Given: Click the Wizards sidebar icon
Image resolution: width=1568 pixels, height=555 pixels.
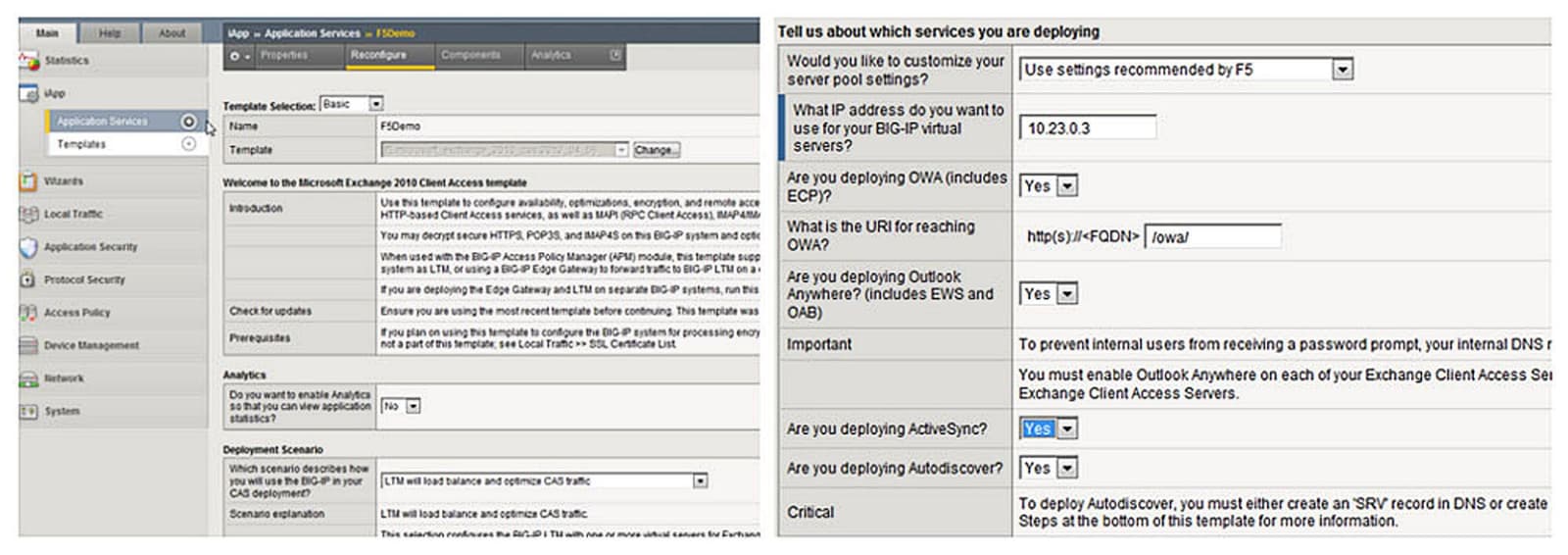Looking at the screenshot, I should (x=28, y=181).
